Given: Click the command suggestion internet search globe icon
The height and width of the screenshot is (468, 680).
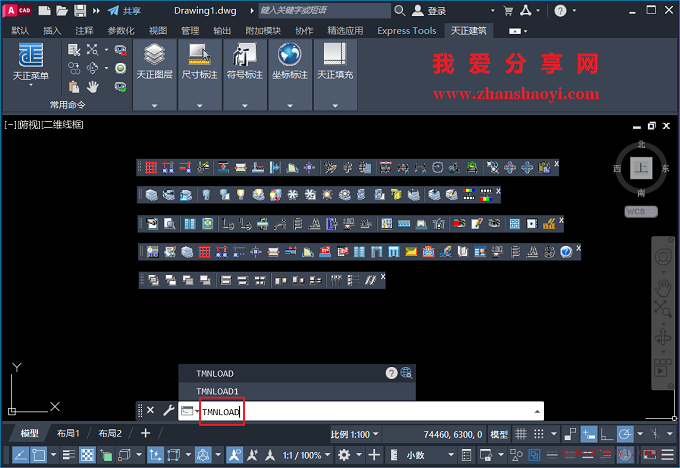Looking at the screenshot, I should (x=406, y=373).
